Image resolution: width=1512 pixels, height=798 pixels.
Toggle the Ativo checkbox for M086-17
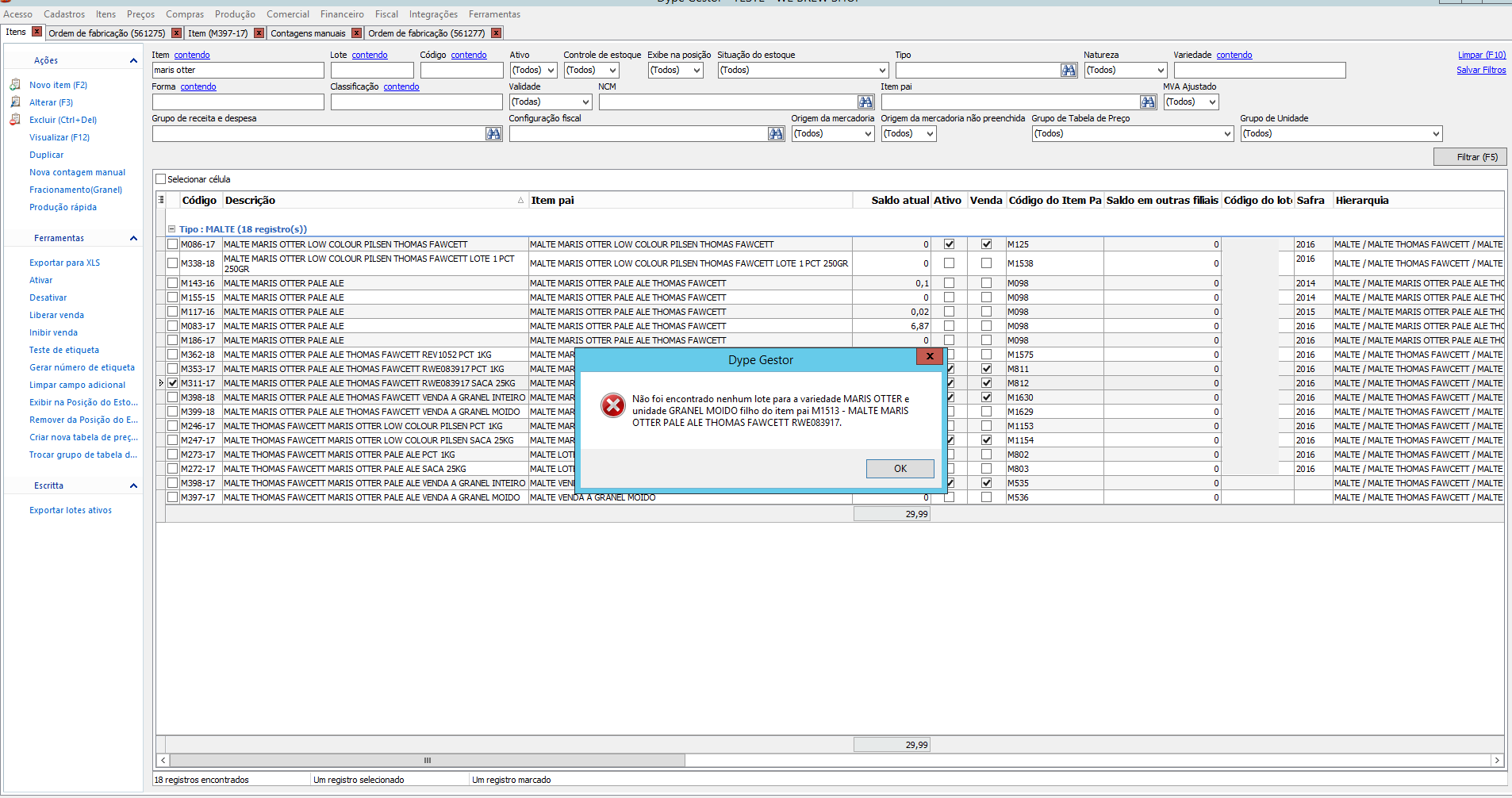click(949, 244)
